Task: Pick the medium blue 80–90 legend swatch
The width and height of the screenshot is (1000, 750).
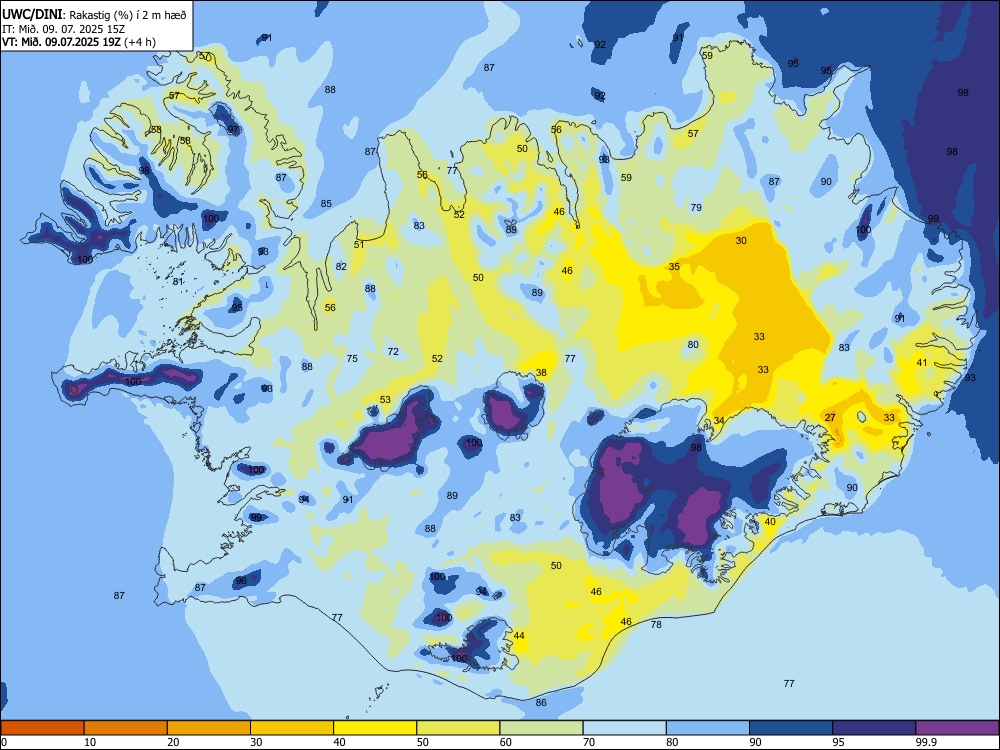Action: (x=708, y=728)
